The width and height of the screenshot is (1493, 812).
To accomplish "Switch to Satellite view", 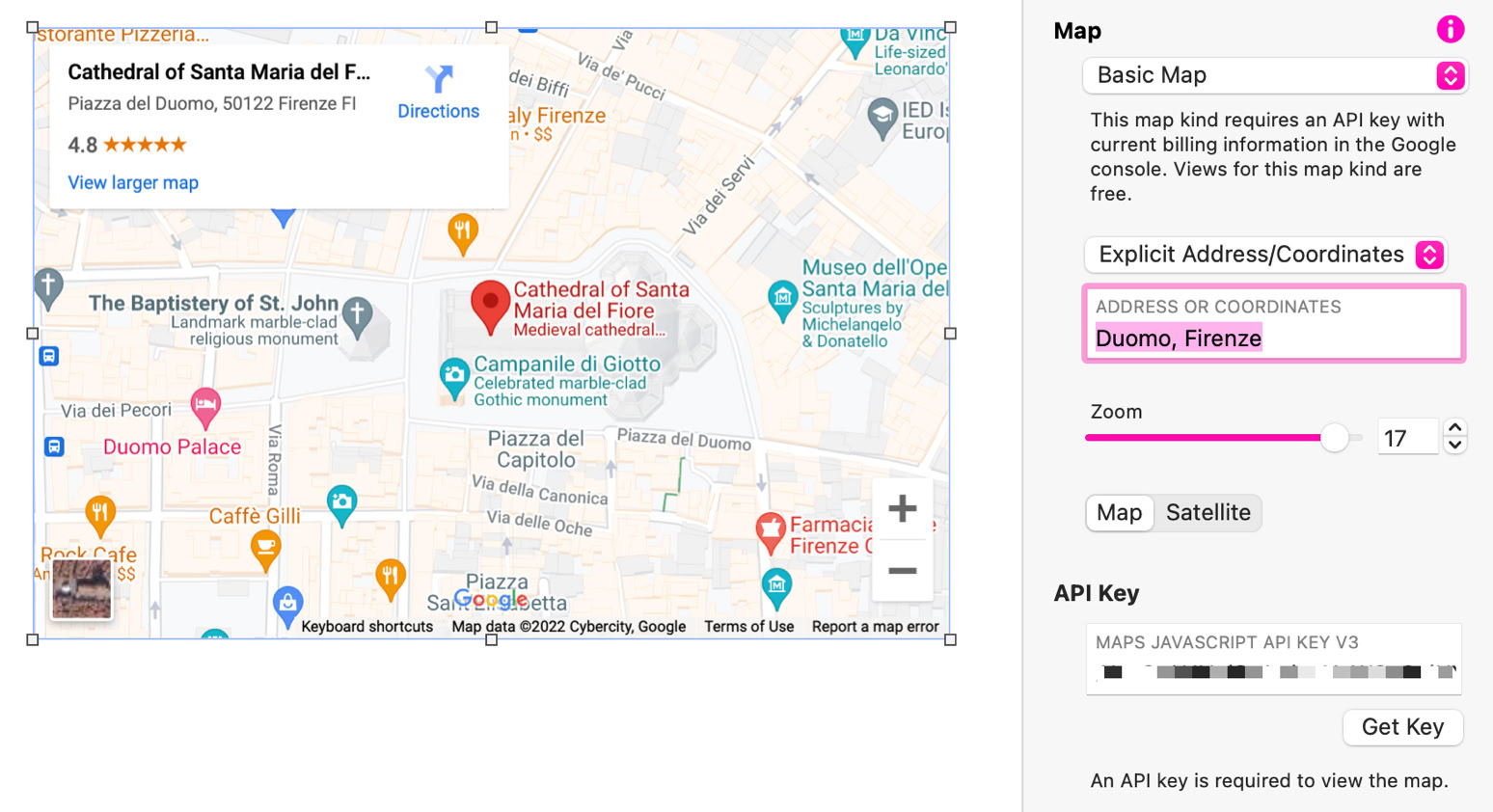I will tap(1208, 513).
